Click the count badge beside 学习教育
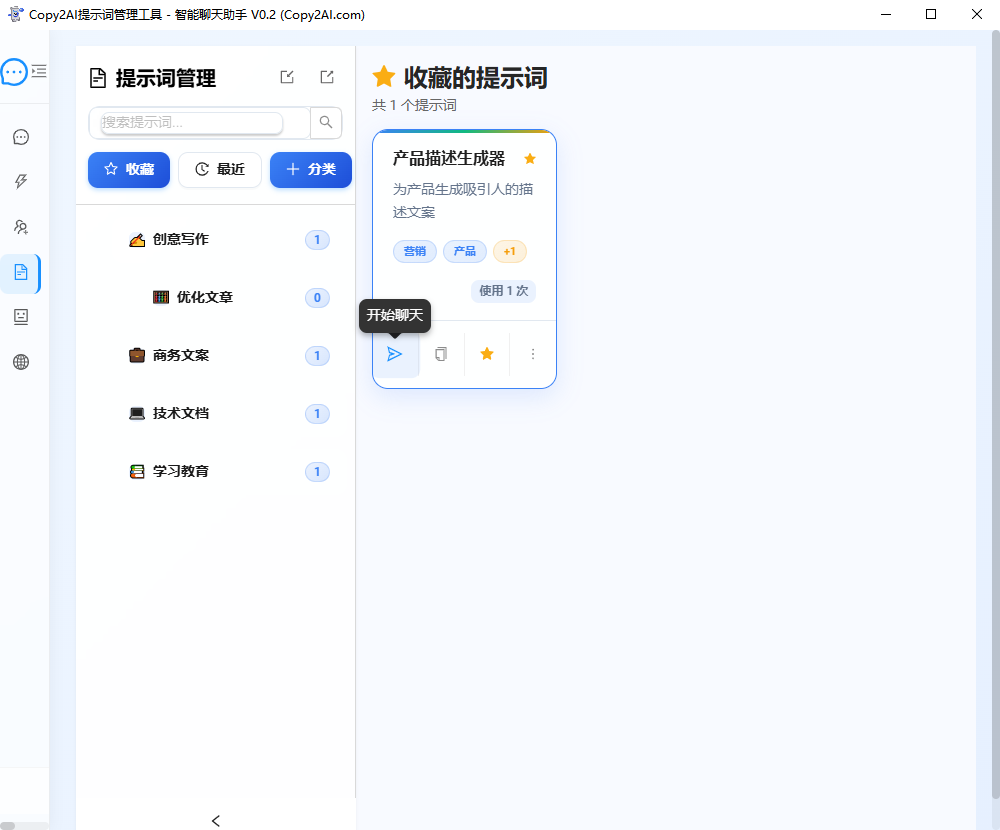 point(317,472)
